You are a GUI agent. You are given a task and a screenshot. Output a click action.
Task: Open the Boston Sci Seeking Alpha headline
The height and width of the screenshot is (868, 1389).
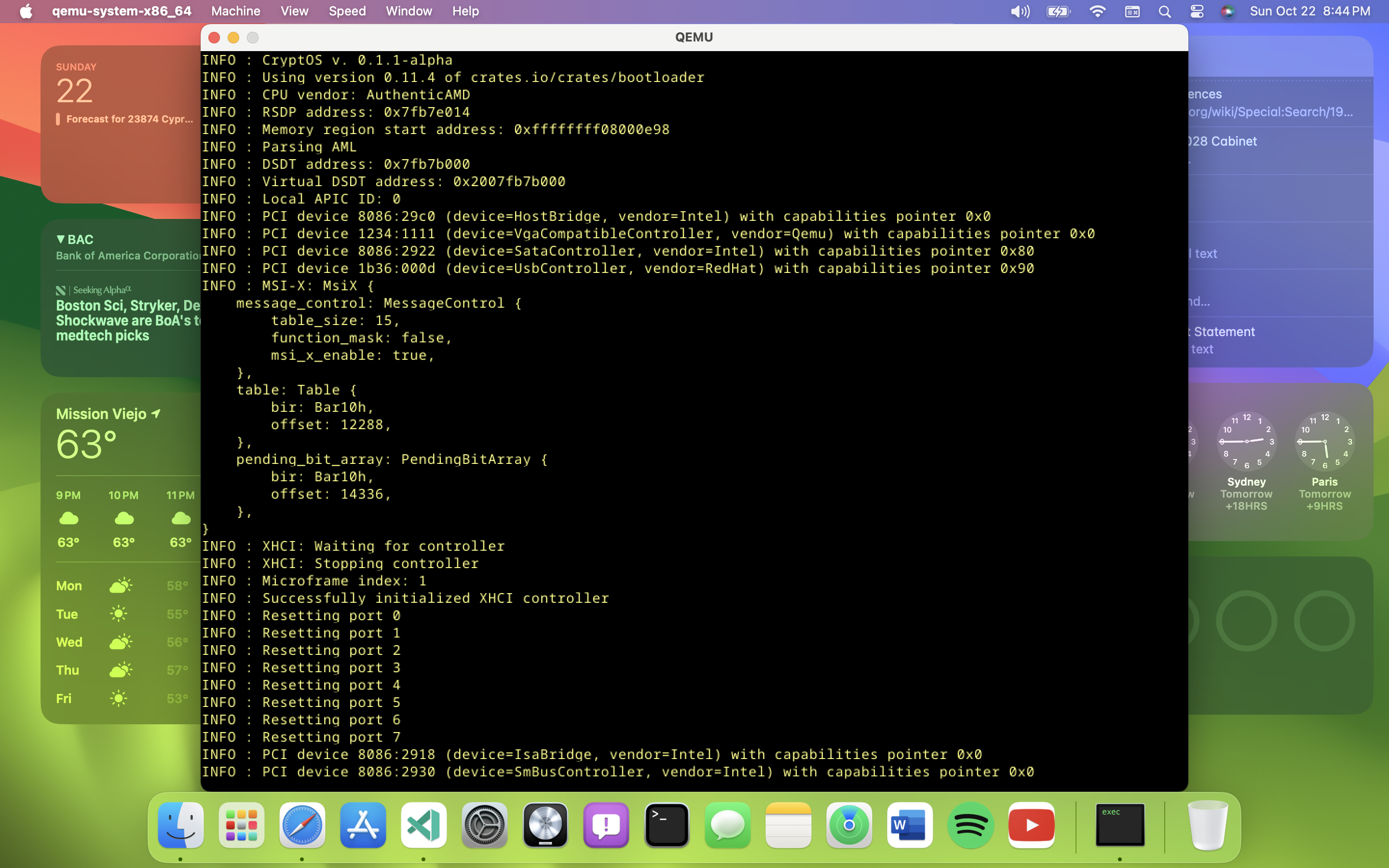[127, 320]
